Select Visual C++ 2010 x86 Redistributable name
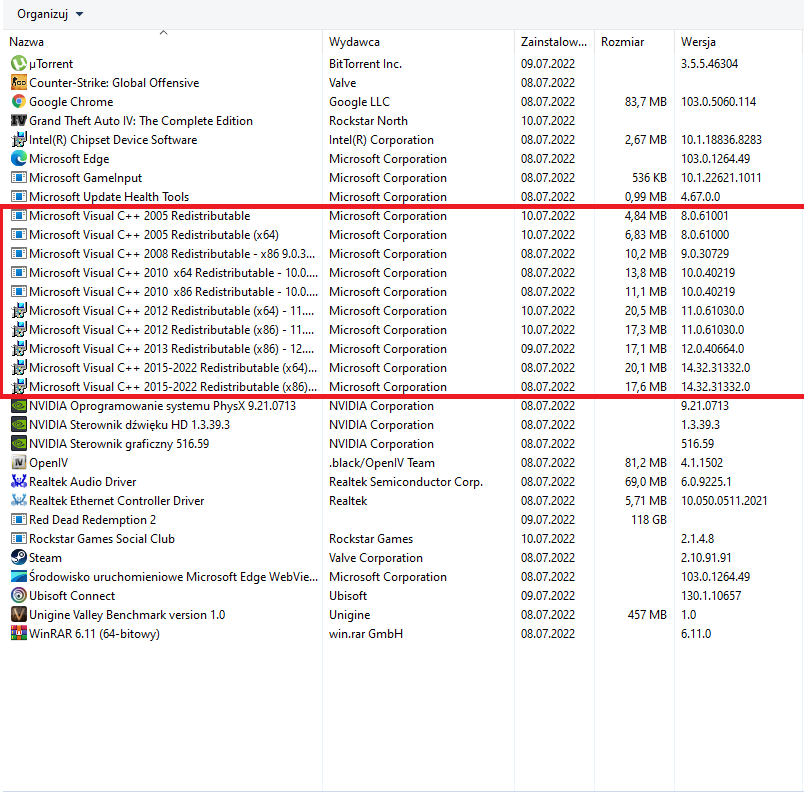Screen dimensions: 804x792 [173, 292]
